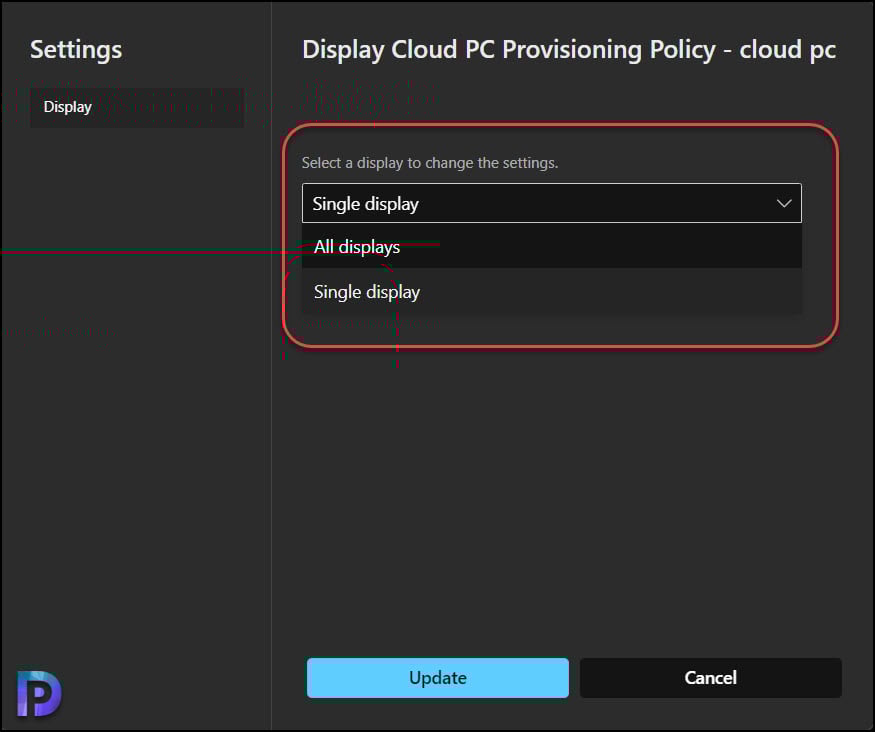Image resolution: width=875 pixels, height=732 pixels.
Task: Click the Settings heading text
Action: (x=76, y=50)
